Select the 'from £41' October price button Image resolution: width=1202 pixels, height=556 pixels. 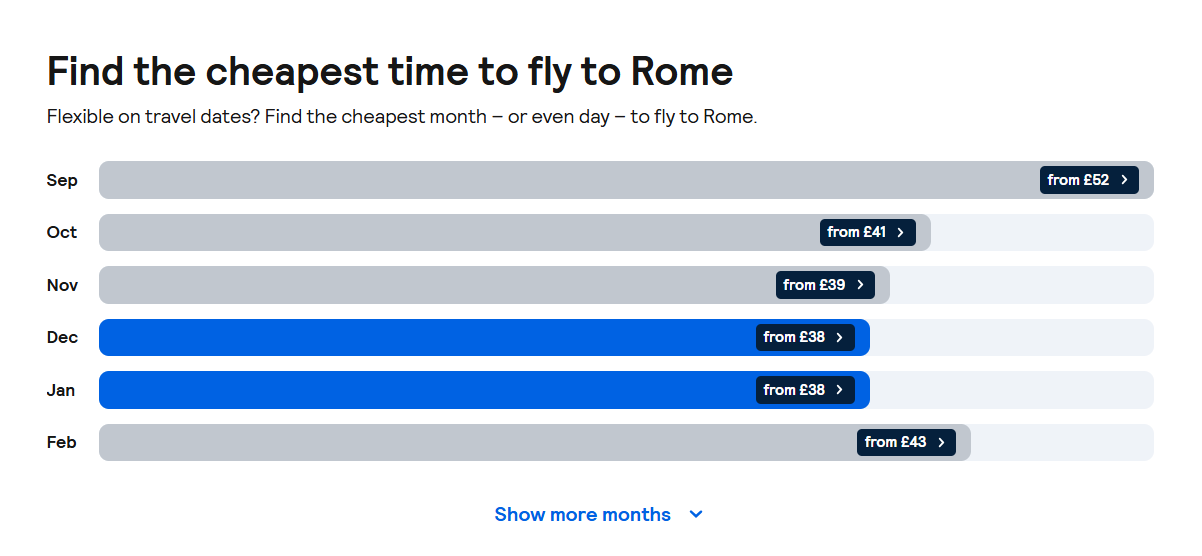(x=868, y=232)
